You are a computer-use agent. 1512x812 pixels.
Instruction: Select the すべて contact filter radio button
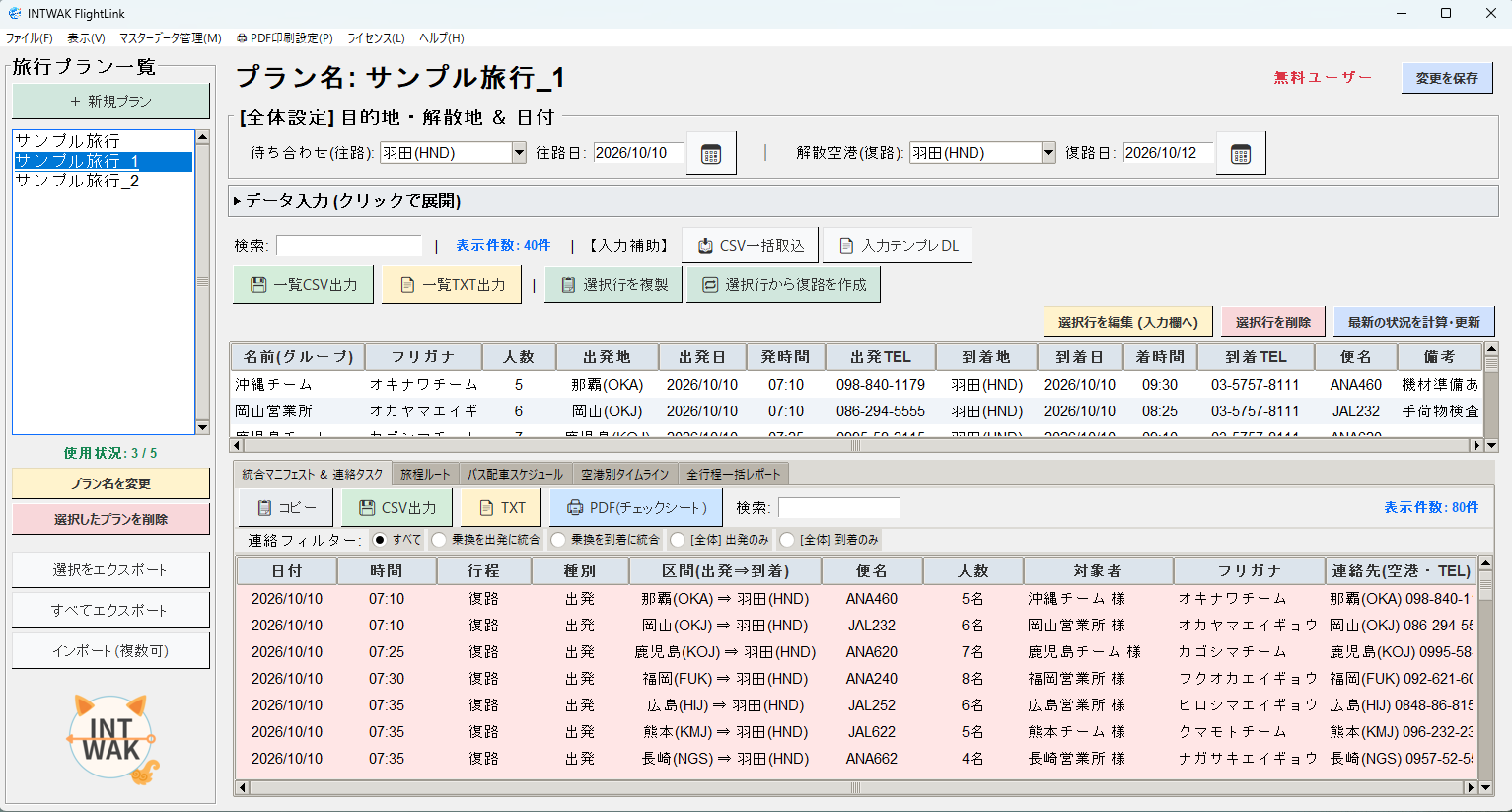click(380, 540)
